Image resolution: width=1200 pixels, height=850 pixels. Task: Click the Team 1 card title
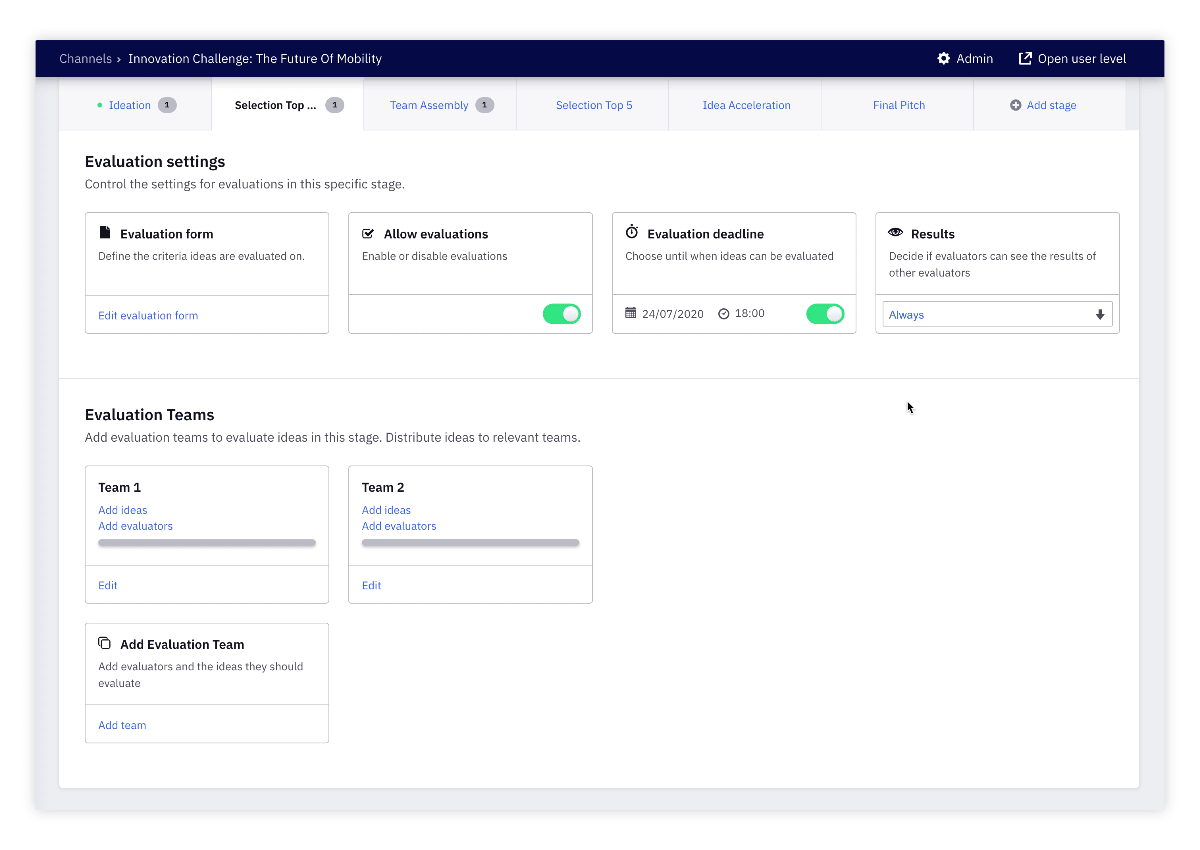pos(120,487)
